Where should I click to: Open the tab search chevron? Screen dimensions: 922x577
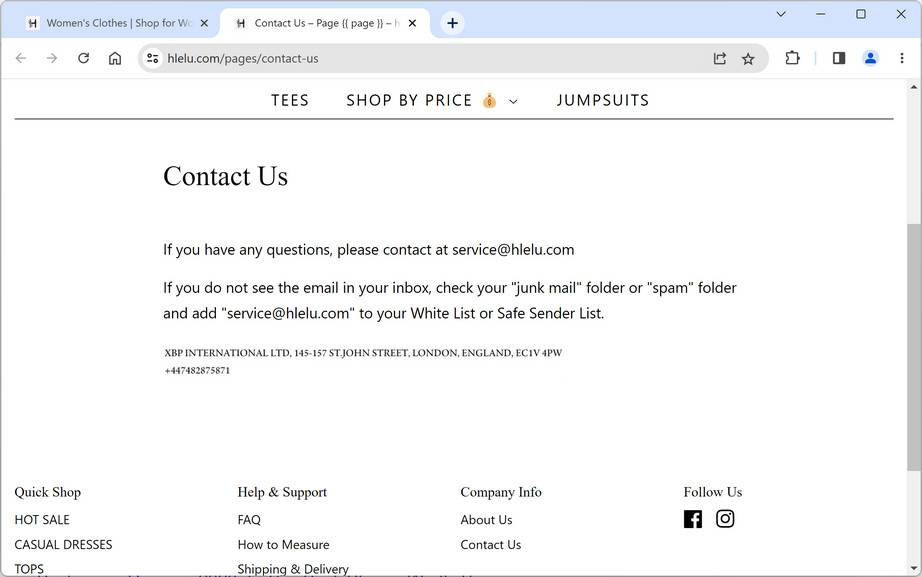pyautogui.click(x=781, y=14)
